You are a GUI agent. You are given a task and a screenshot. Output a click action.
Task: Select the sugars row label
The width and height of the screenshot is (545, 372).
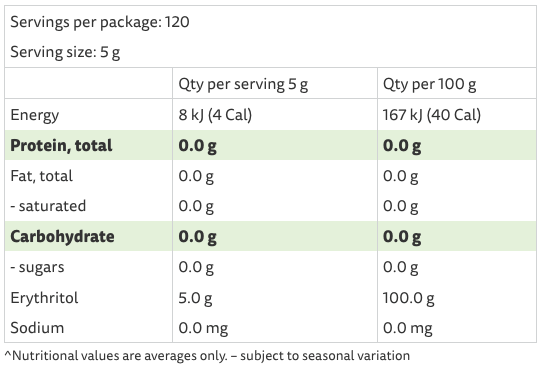coord(37,267)
